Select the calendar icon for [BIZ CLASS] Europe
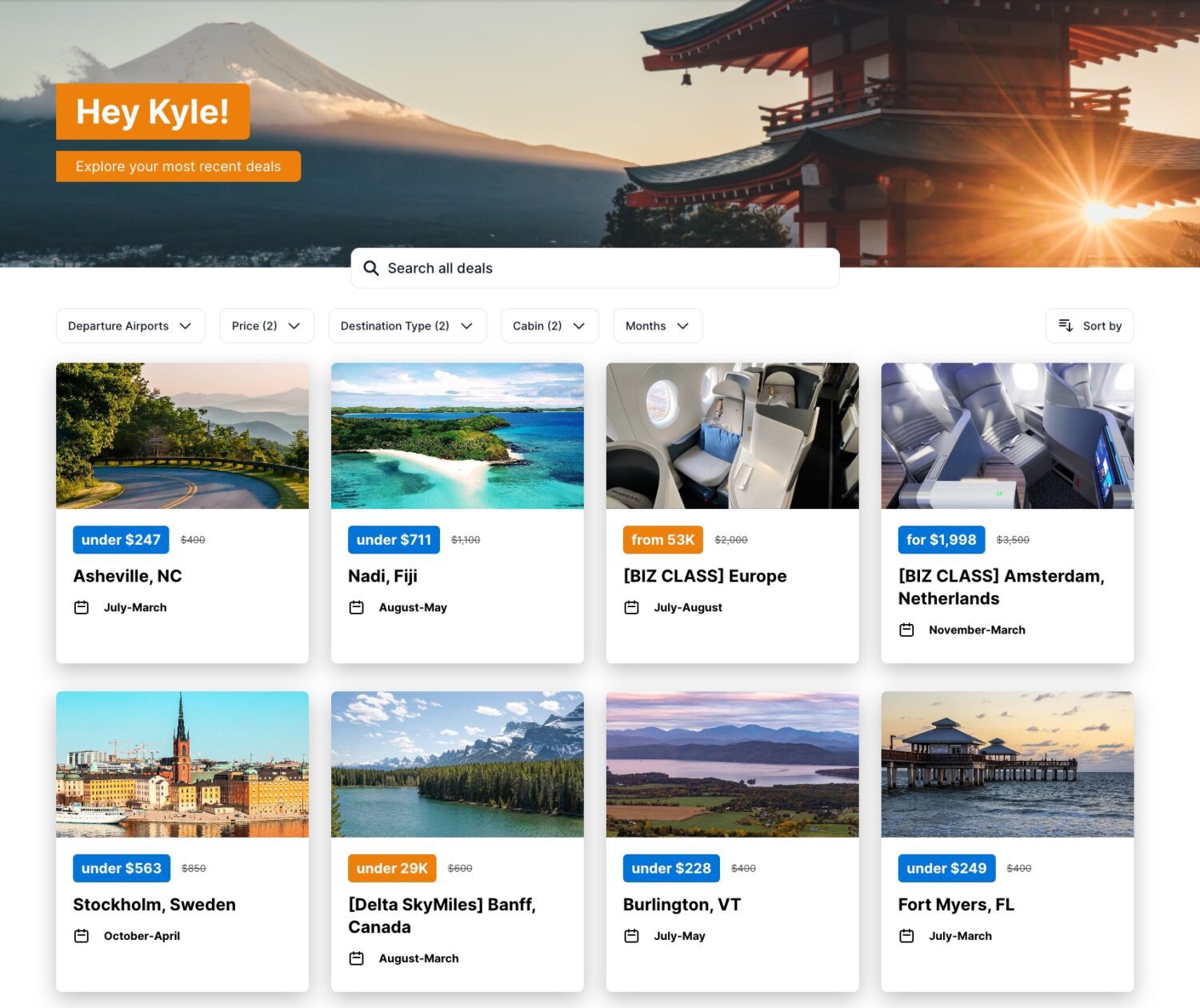This screenshot has width=1200, height=1008. (x=631, y=607)
